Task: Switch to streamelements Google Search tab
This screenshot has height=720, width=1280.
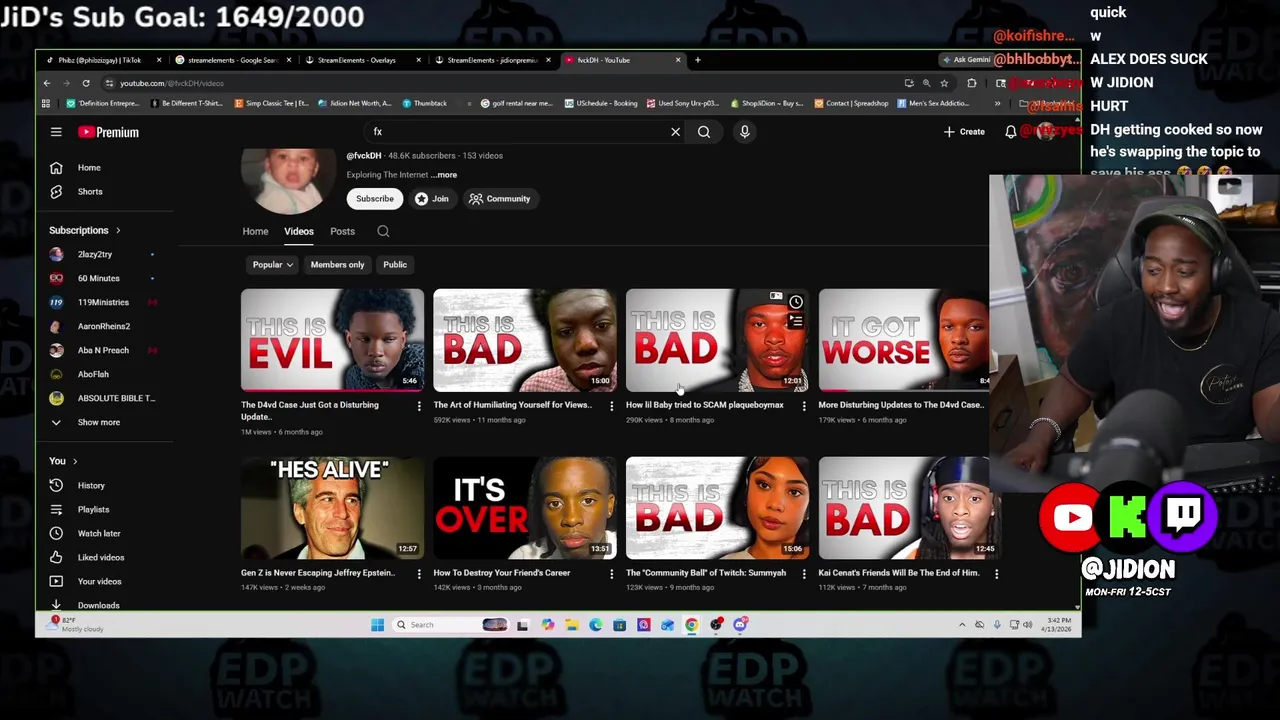Action: pyautogui.click(x=231, y=60)
